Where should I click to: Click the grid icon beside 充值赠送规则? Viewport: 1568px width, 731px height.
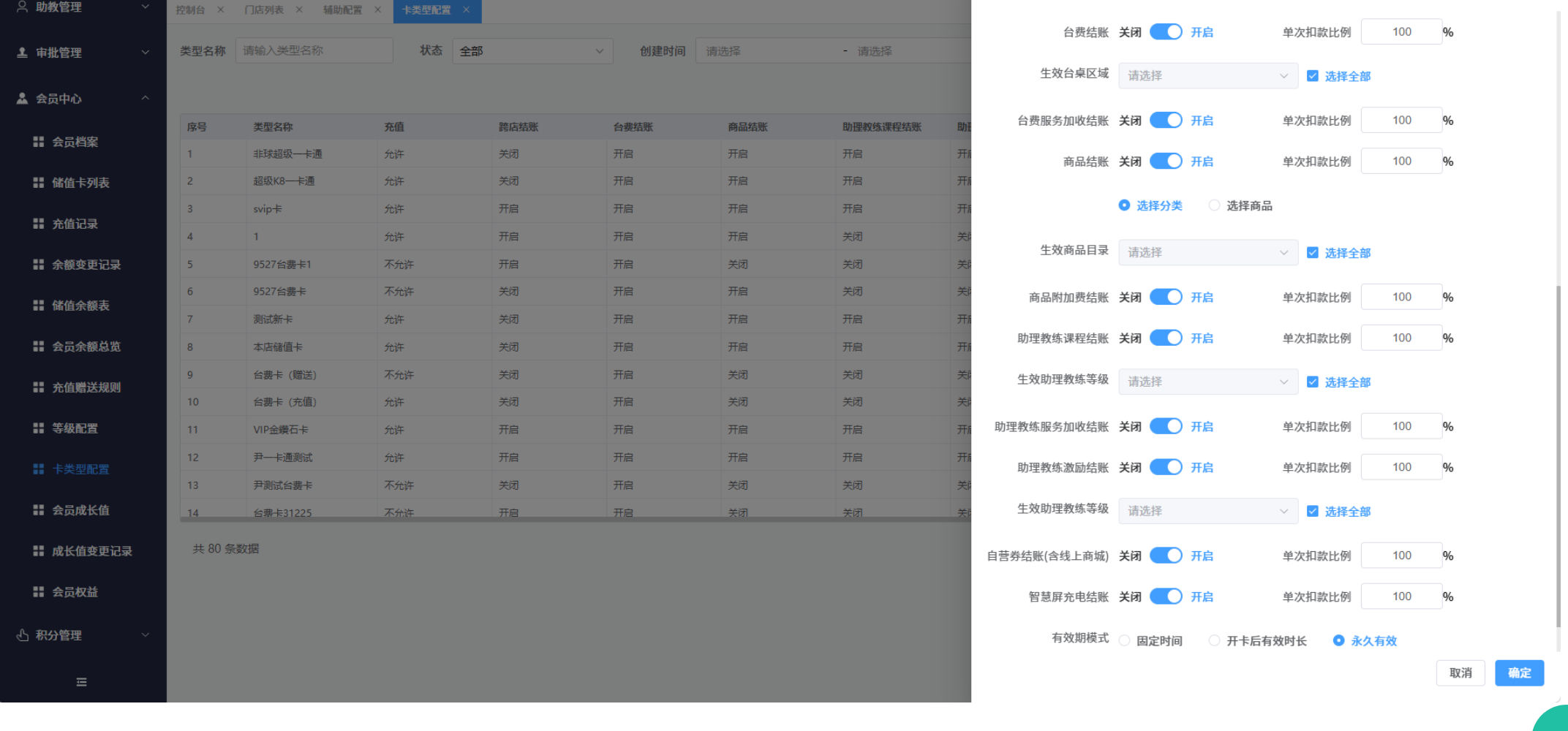(39, 387)
